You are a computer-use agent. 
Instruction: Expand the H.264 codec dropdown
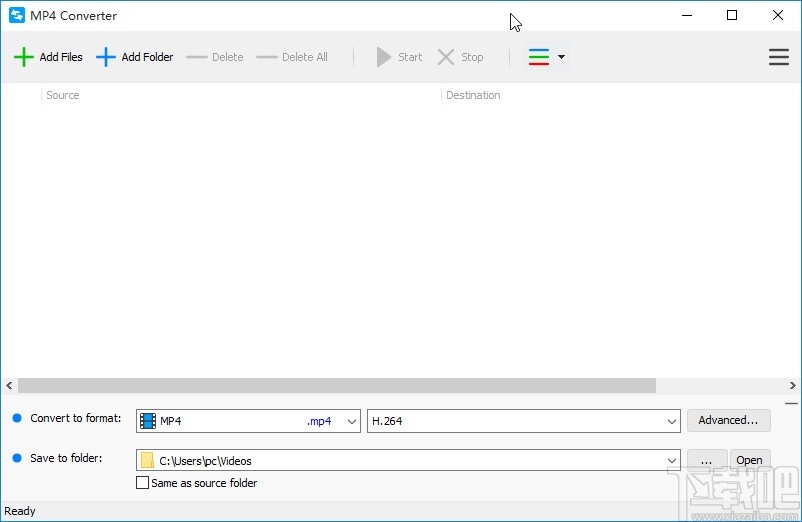671,421
